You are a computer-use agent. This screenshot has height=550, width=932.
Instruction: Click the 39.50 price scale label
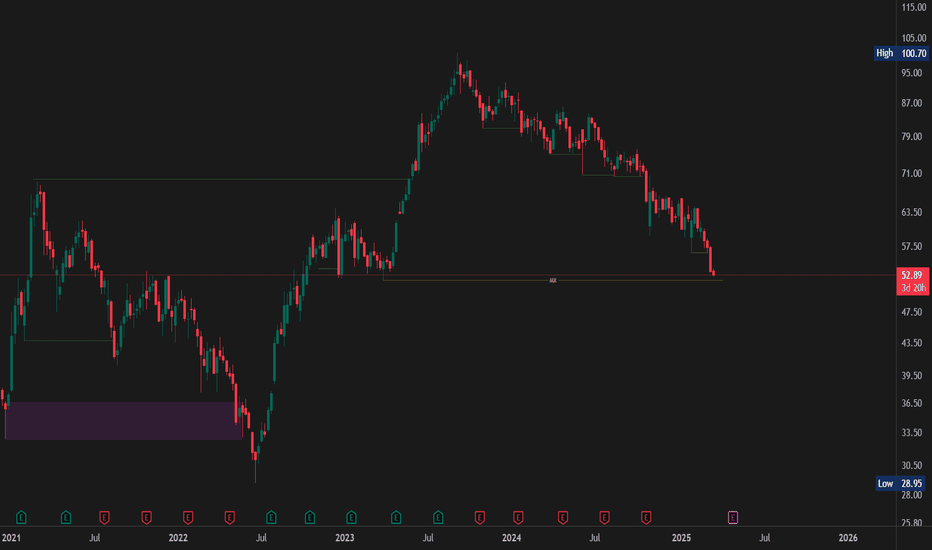point(912,376)
